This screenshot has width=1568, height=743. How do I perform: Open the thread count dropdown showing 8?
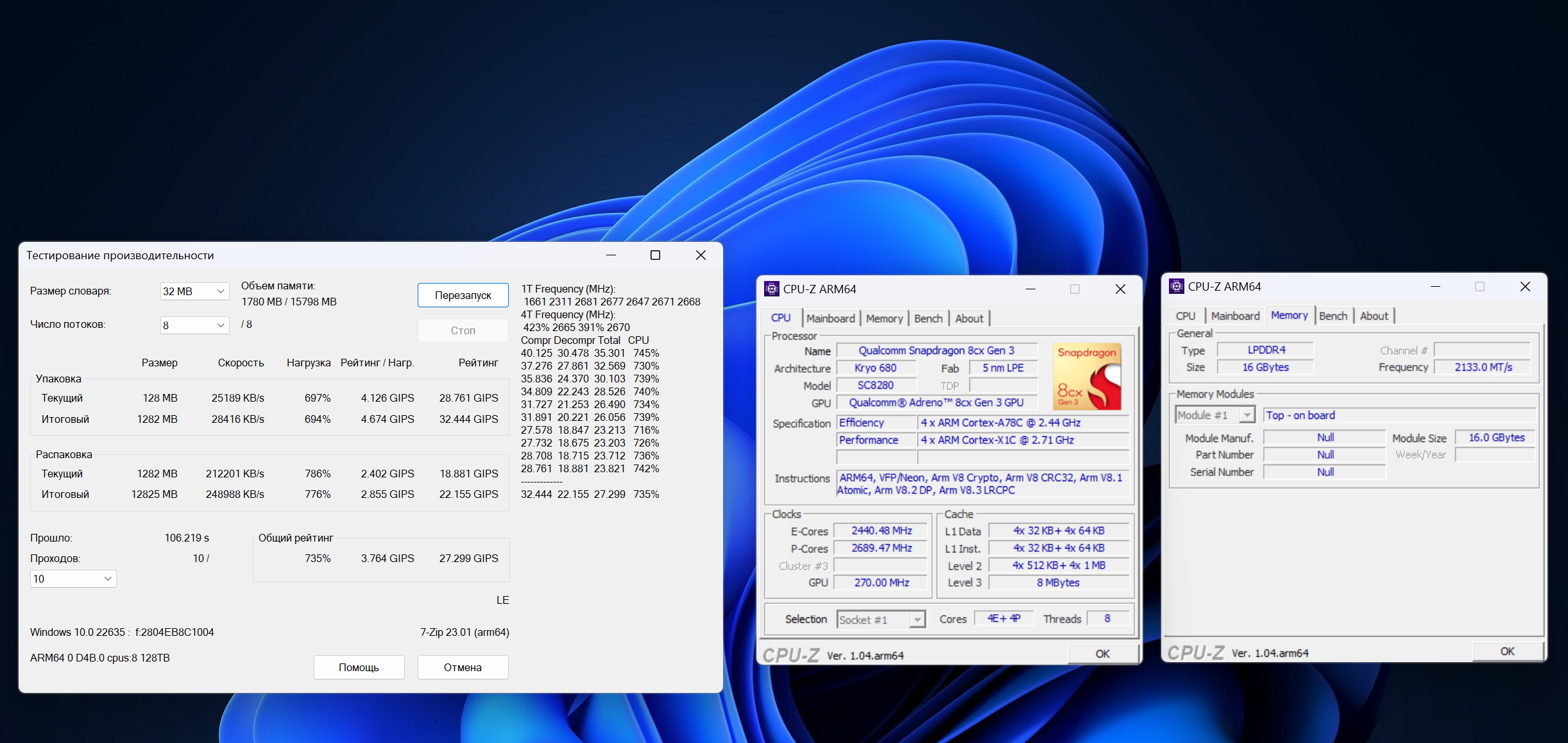[194, 325]
